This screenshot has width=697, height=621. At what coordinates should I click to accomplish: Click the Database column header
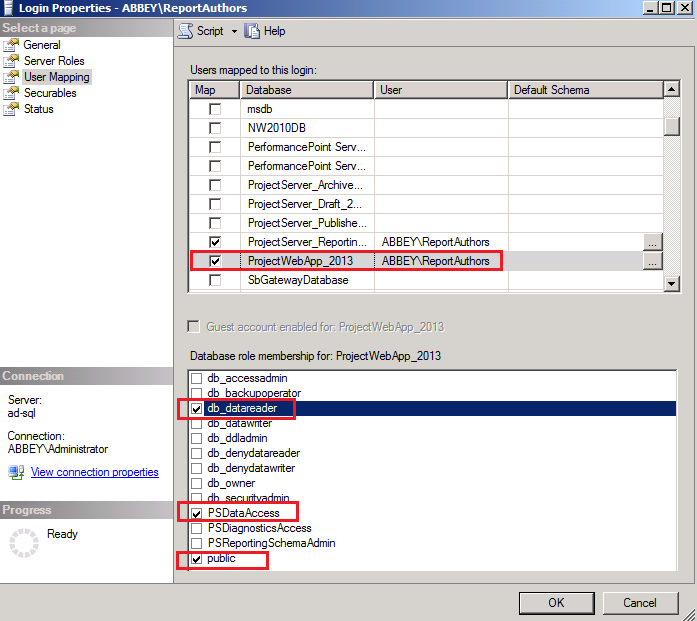pyautogui.click(x=307, y=90)
